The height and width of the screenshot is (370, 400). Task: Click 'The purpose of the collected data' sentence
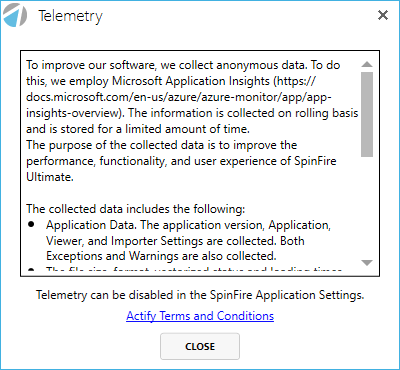click(x=162, y=145)
